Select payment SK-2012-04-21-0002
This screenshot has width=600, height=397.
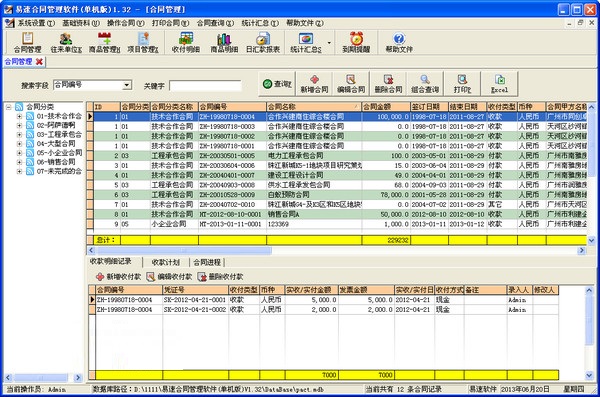(x=326, y=309)
